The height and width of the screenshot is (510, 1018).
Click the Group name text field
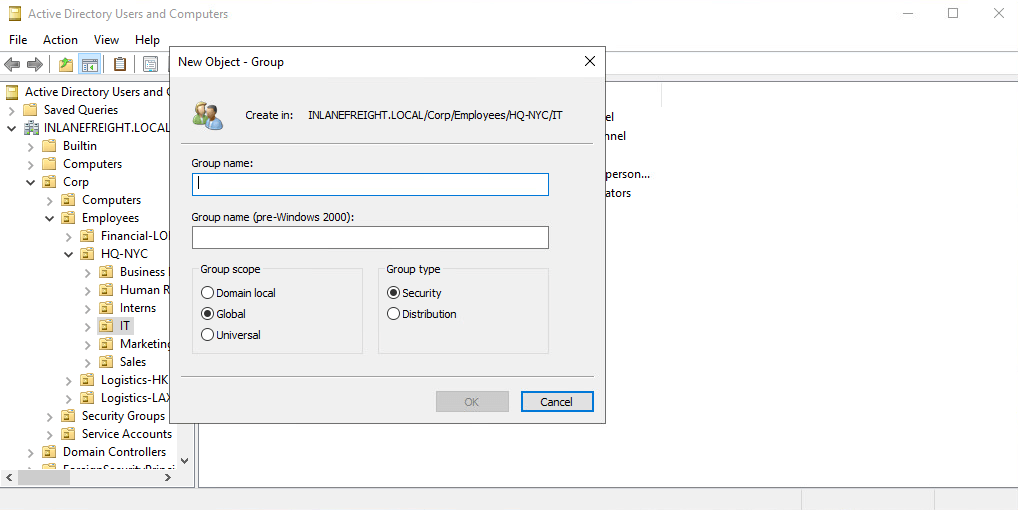click(x=370, y=184)
